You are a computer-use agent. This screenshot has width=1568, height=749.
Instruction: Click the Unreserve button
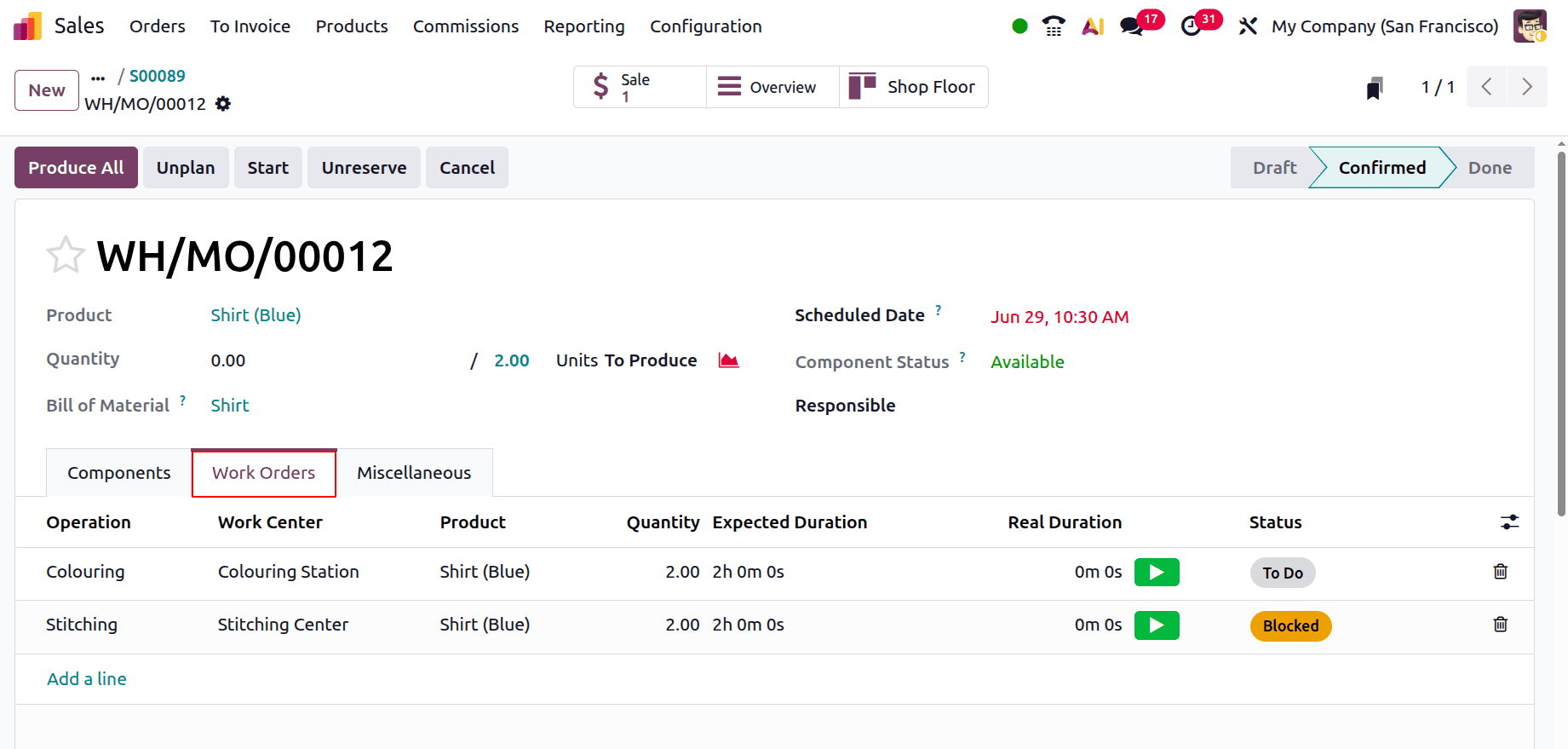(365, 168)
